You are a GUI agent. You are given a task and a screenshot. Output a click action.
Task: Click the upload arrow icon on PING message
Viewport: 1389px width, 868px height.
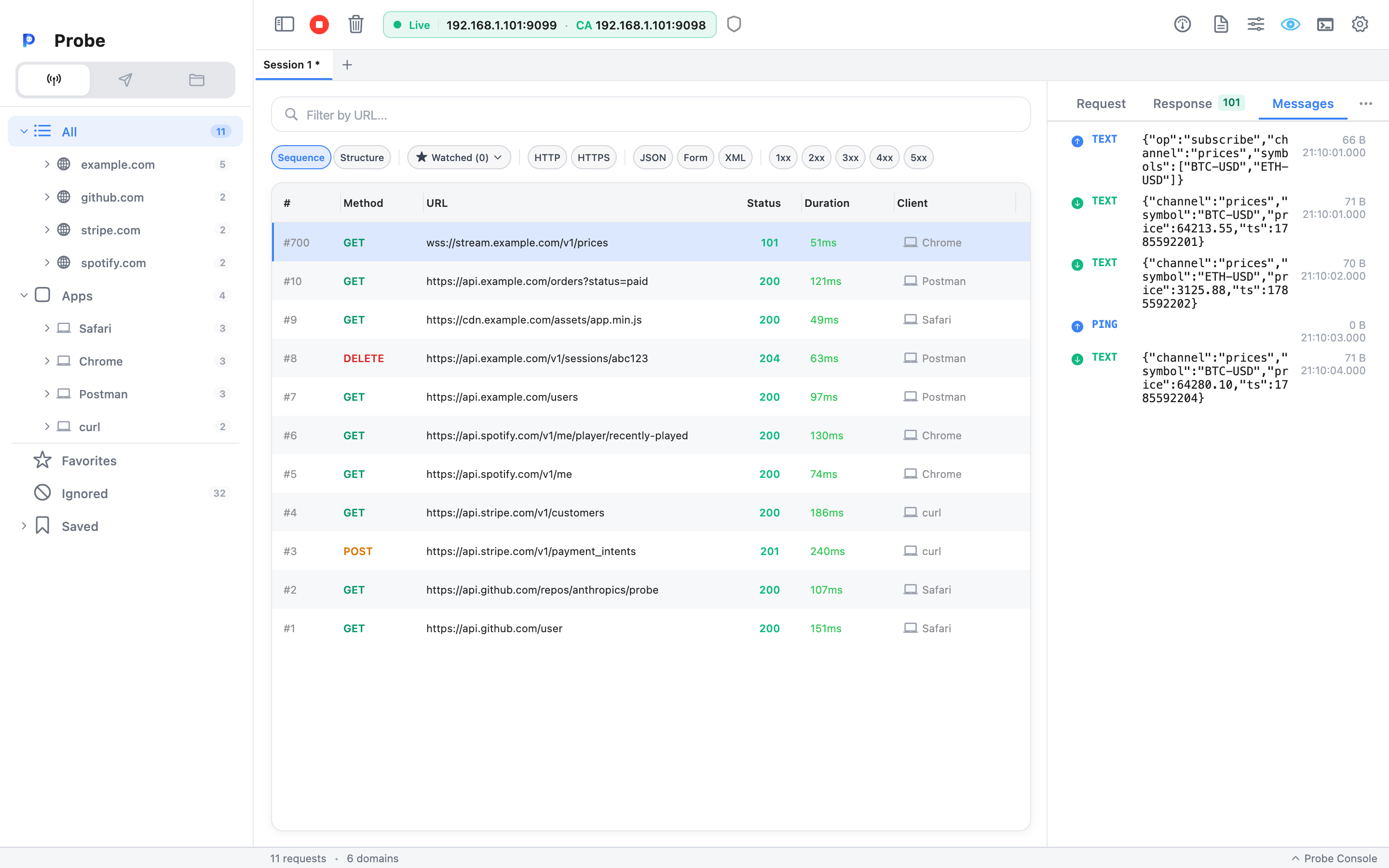click(x=1077, y=326)
